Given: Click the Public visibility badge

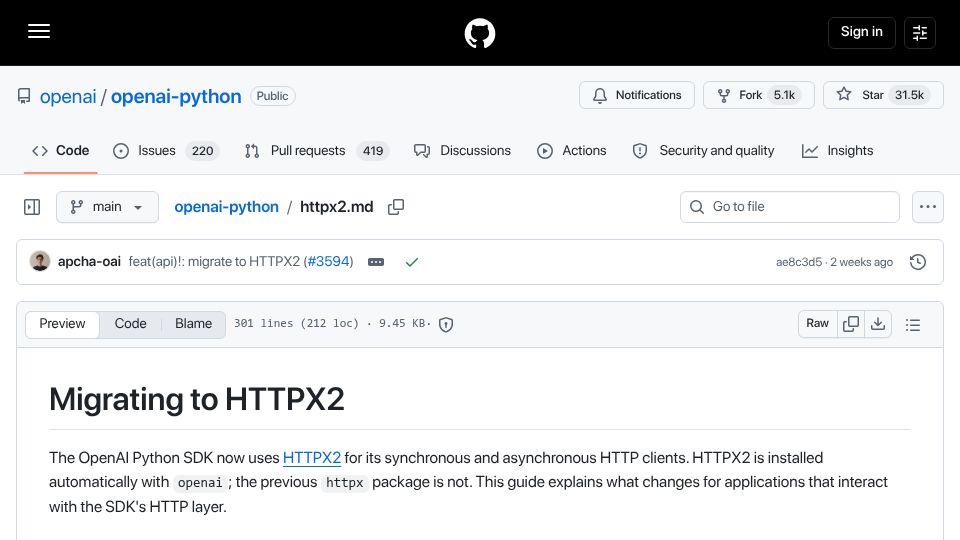Looking at the screenshot, I should coord(272,96).
